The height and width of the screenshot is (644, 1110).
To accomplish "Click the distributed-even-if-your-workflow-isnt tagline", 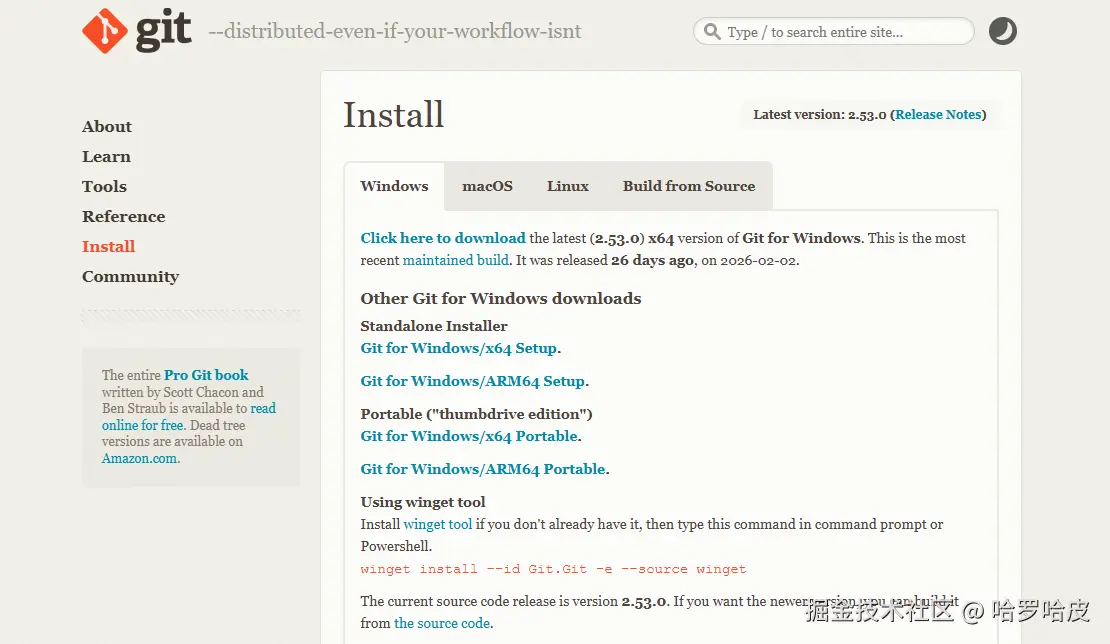I will click(x=395, y=32).
